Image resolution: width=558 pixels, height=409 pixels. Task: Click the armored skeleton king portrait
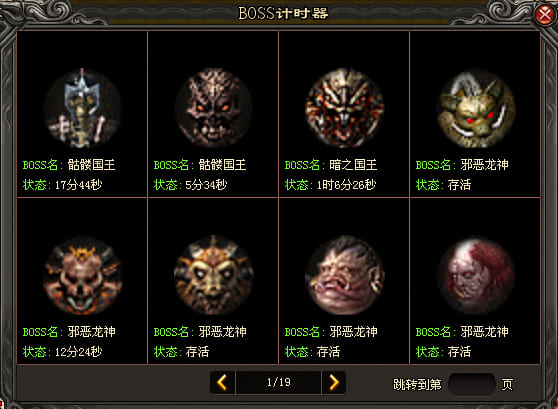tap(83, 108)
